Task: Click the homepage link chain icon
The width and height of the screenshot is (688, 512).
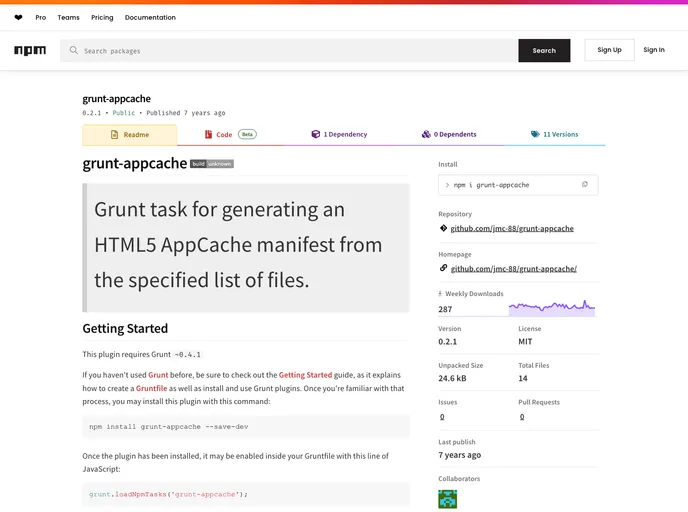Action: point(443,268)
